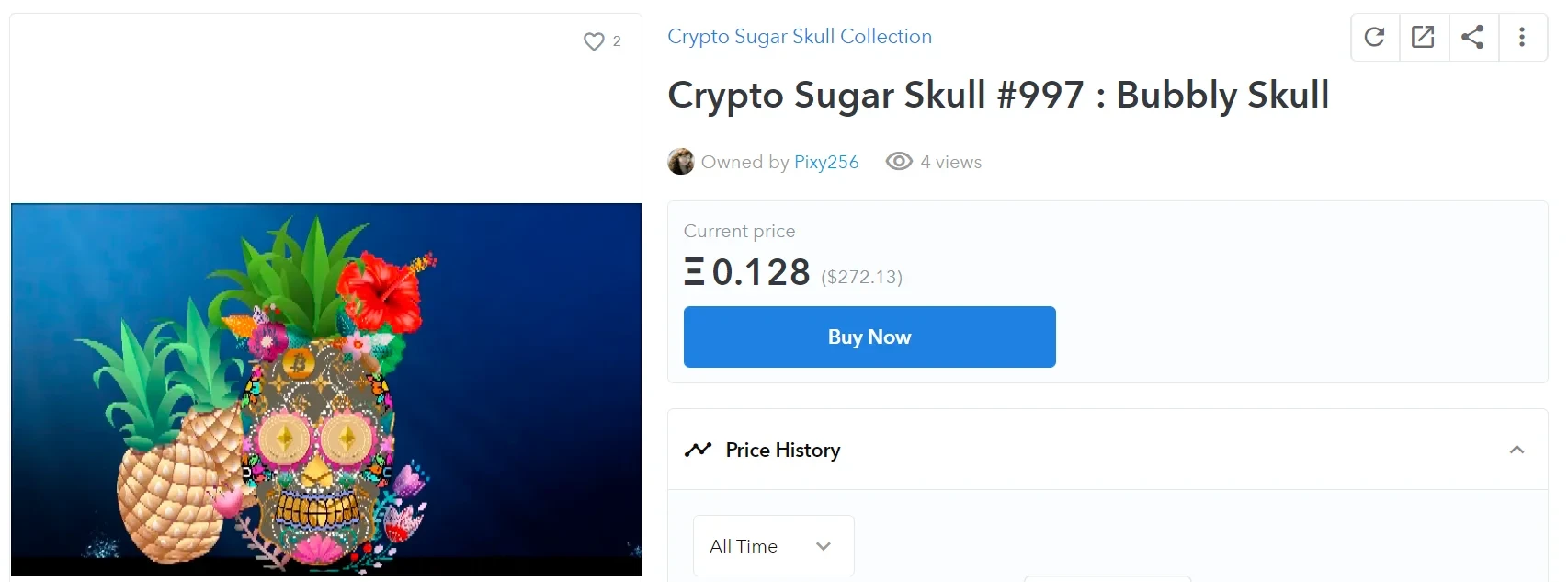Click the '4 views' text

(x=951, y=163)
